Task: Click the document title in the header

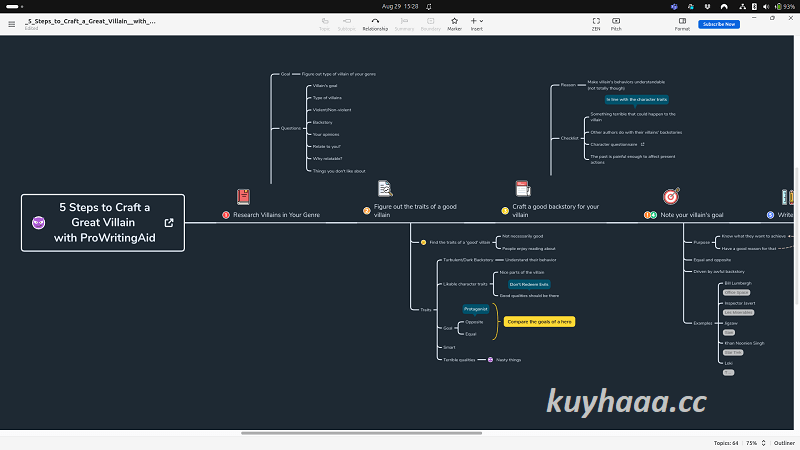Action: pyautogui.click(x=90, y=21)
